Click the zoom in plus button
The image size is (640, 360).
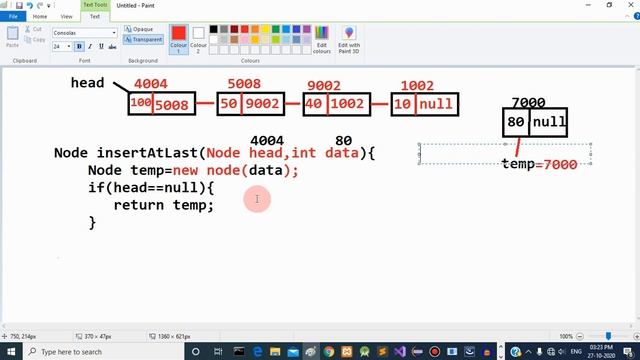pyautogui.click(x=636, y=336)
